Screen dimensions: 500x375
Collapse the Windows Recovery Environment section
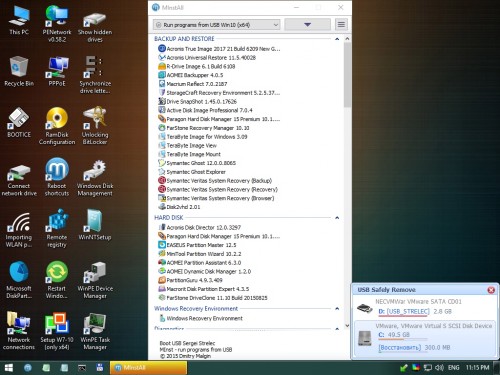pos(337,309)
